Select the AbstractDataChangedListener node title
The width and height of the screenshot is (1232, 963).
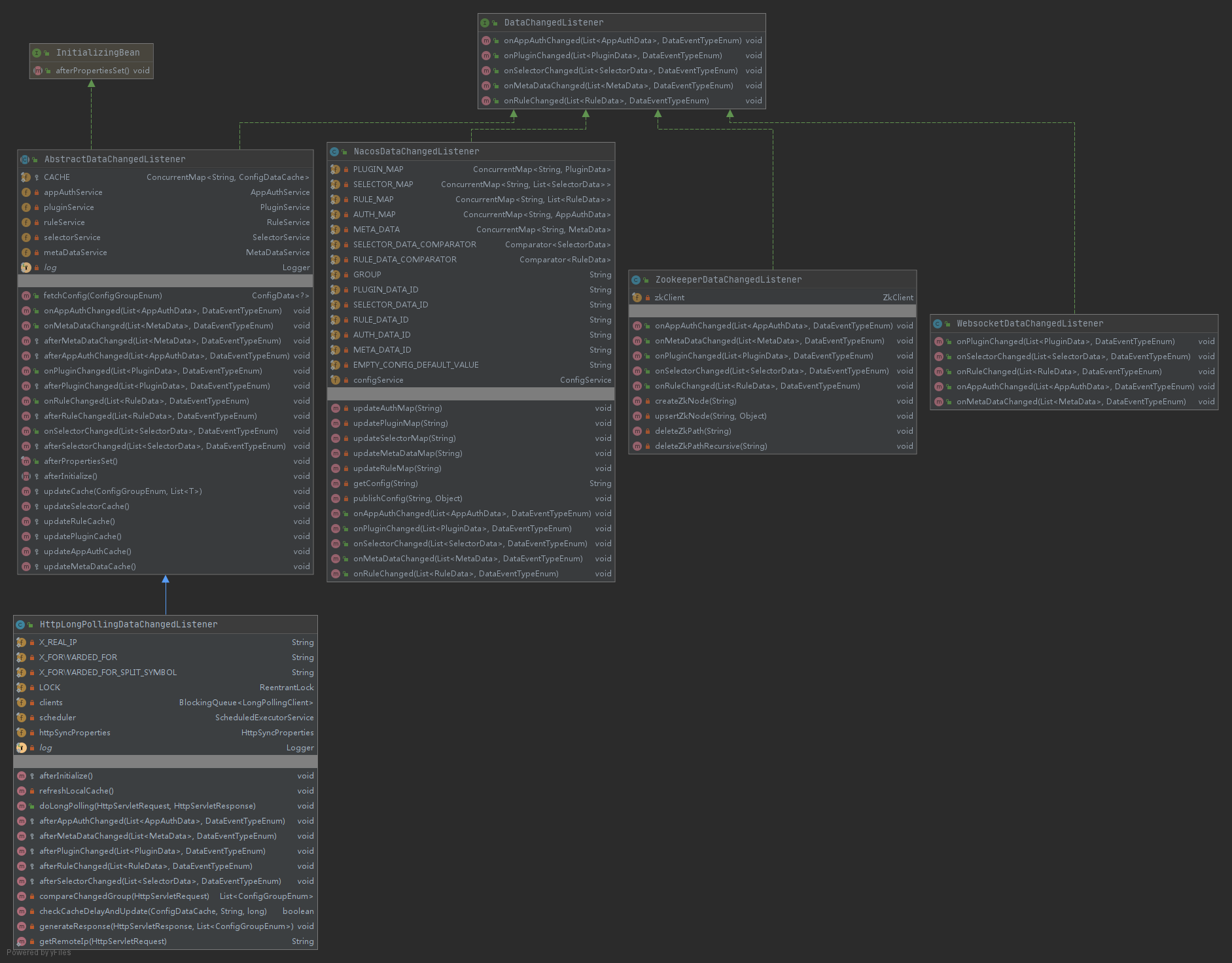(114, 160)
